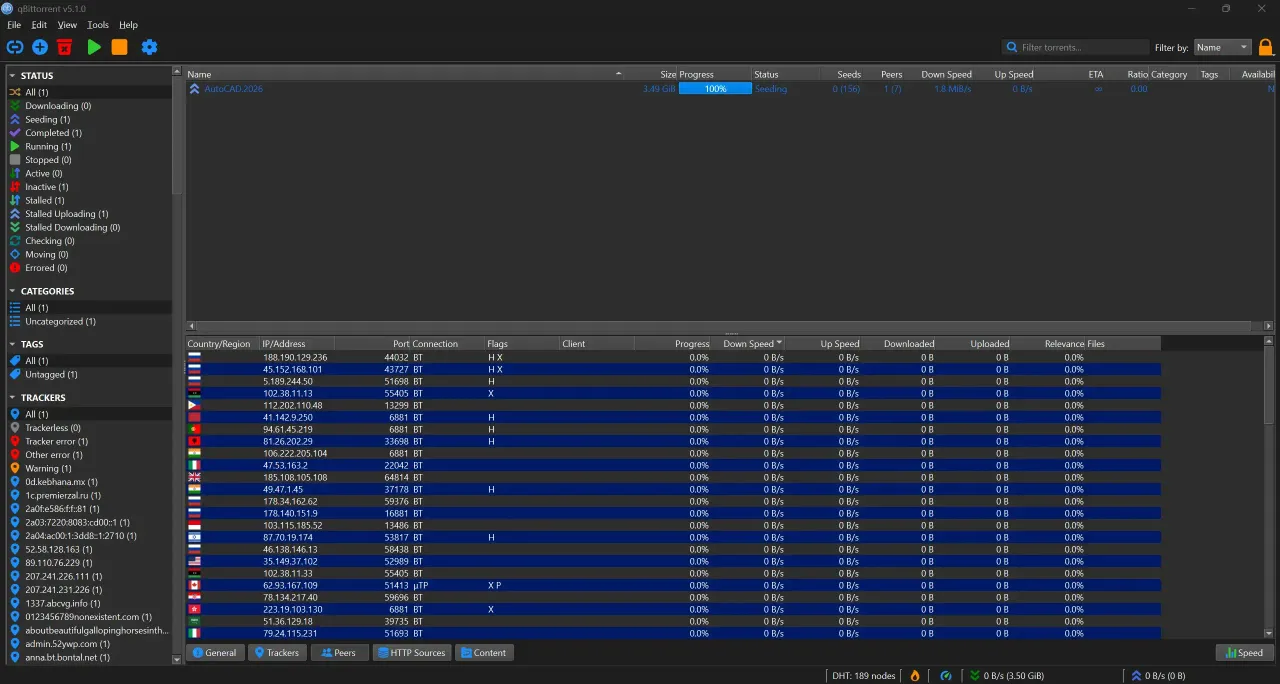The image size is (1280, 684).
Task: Toggle alternative speed limits speedometer icon
Action: click(946, 676)
